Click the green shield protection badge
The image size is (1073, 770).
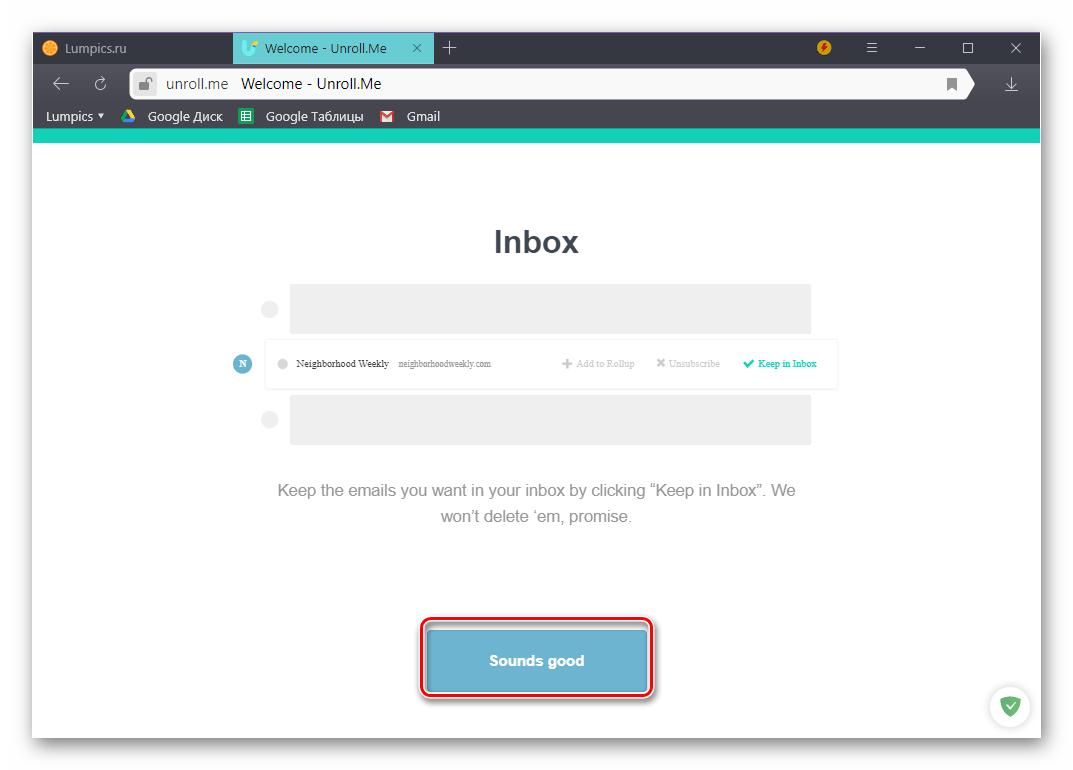pyautogui.click(x=1010, y=706)
